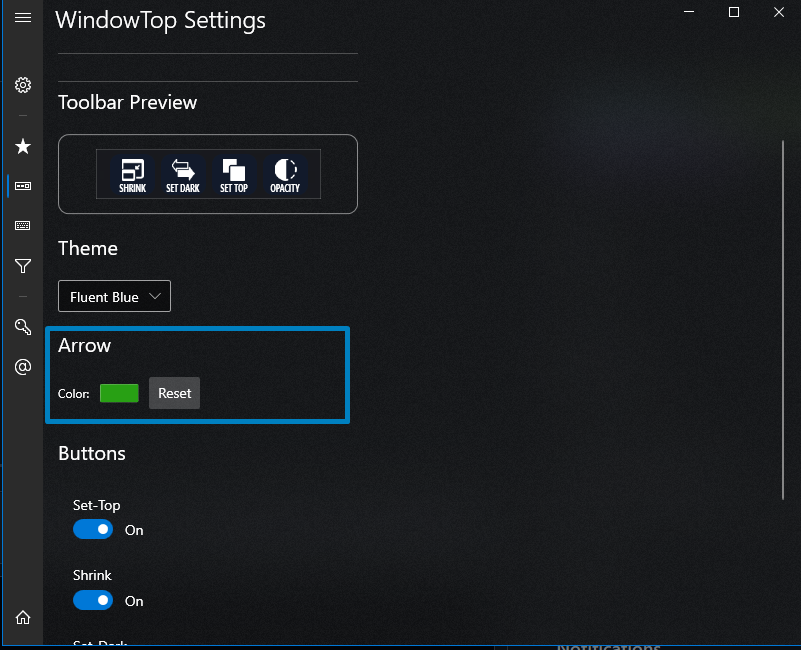Open the Settings gear in the sidebar
The width and height of the screenshot is (801, 650).
[x=23, y=85]
